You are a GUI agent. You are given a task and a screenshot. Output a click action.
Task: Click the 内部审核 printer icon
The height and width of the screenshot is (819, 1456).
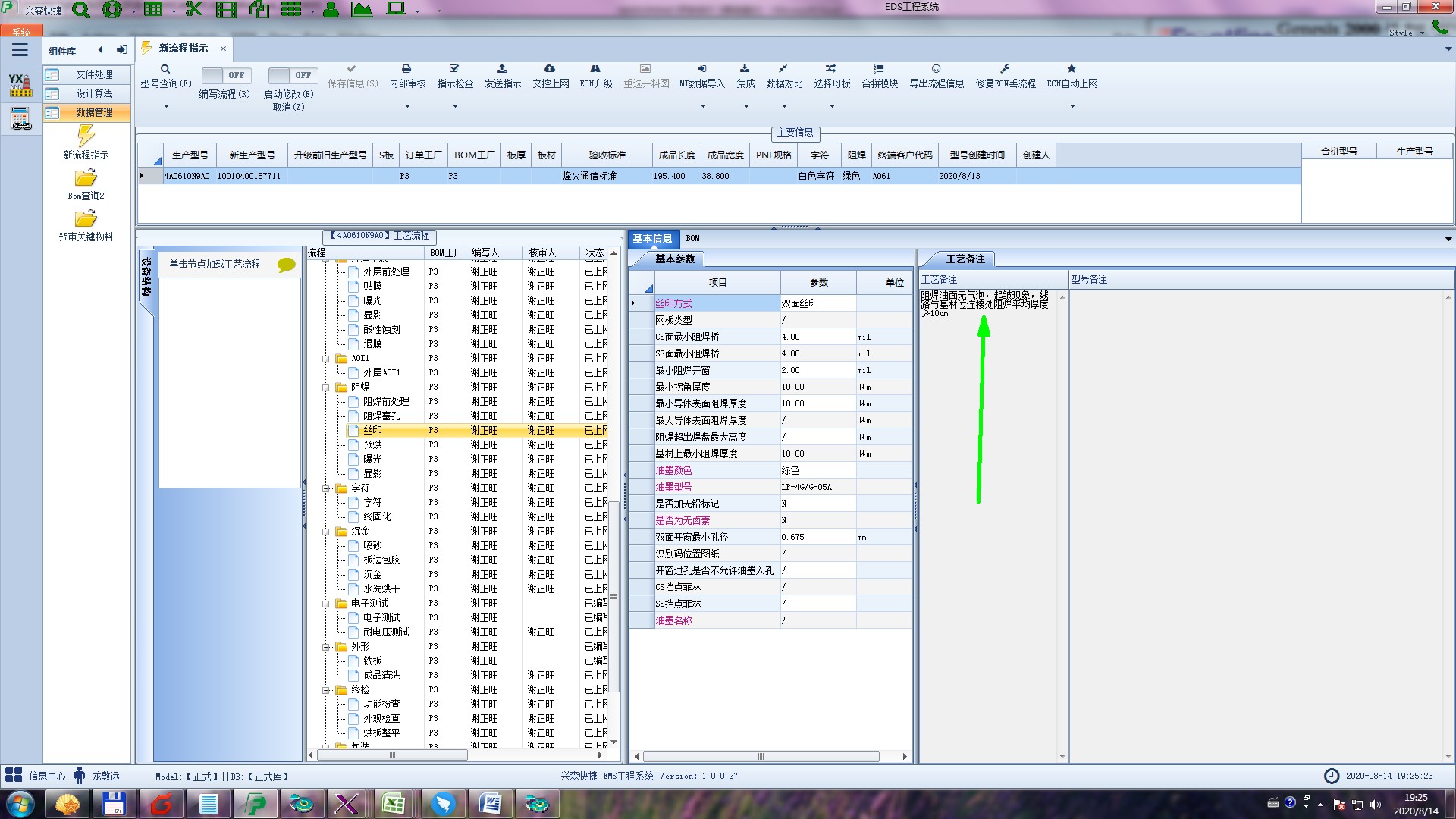tap(406, 69)
